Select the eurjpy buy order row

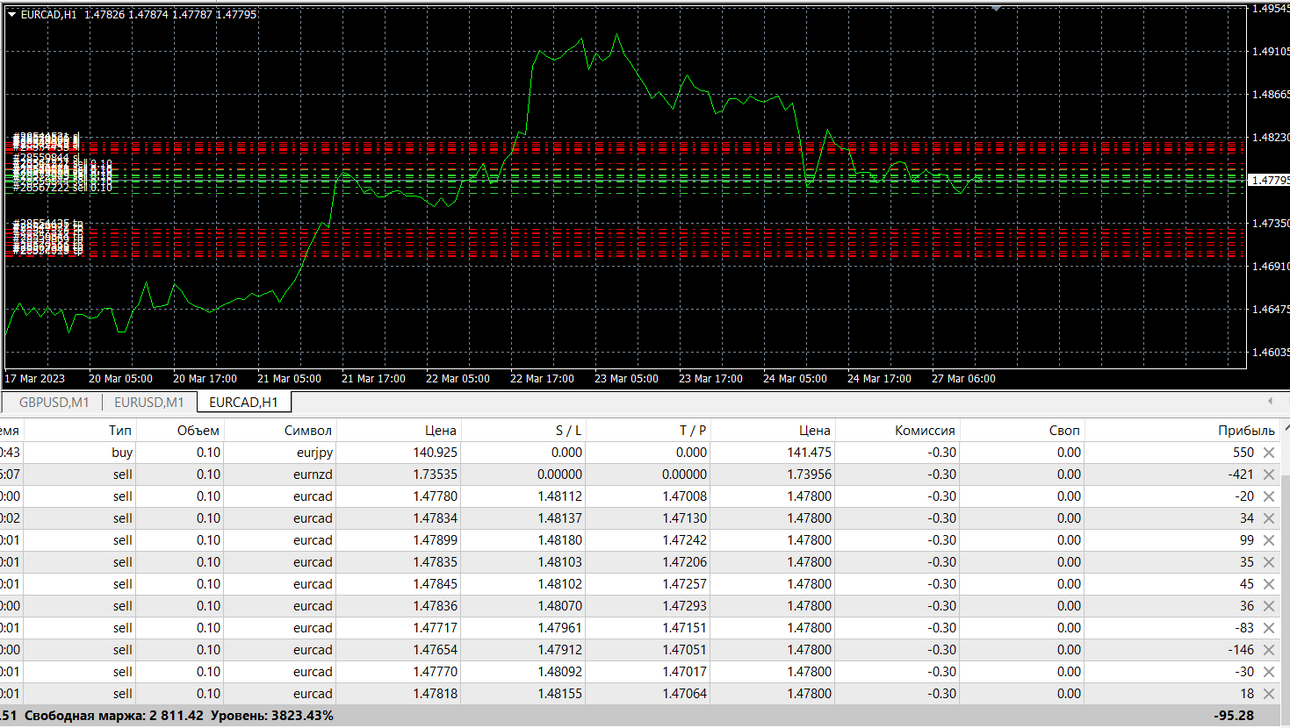click(640, 453)
